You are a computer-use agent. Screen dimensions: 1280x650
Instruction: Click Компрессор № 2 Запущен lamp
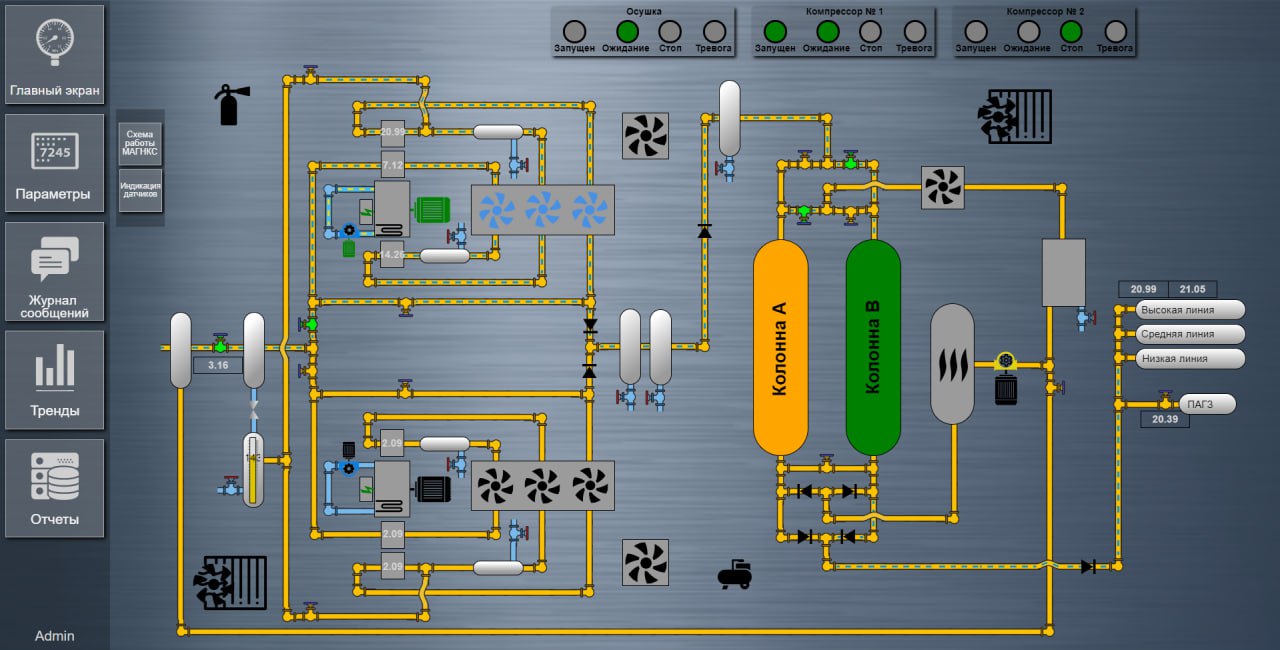point(975,31)
